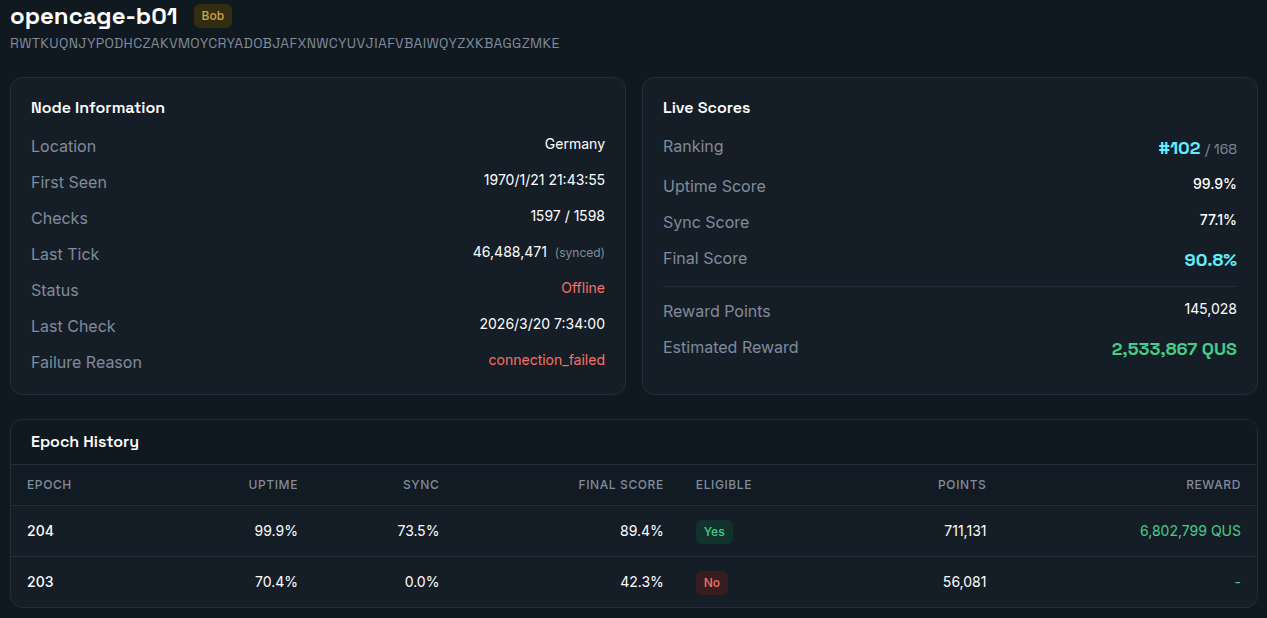Sort by the POINTS column header

click(x=961, y=485)
